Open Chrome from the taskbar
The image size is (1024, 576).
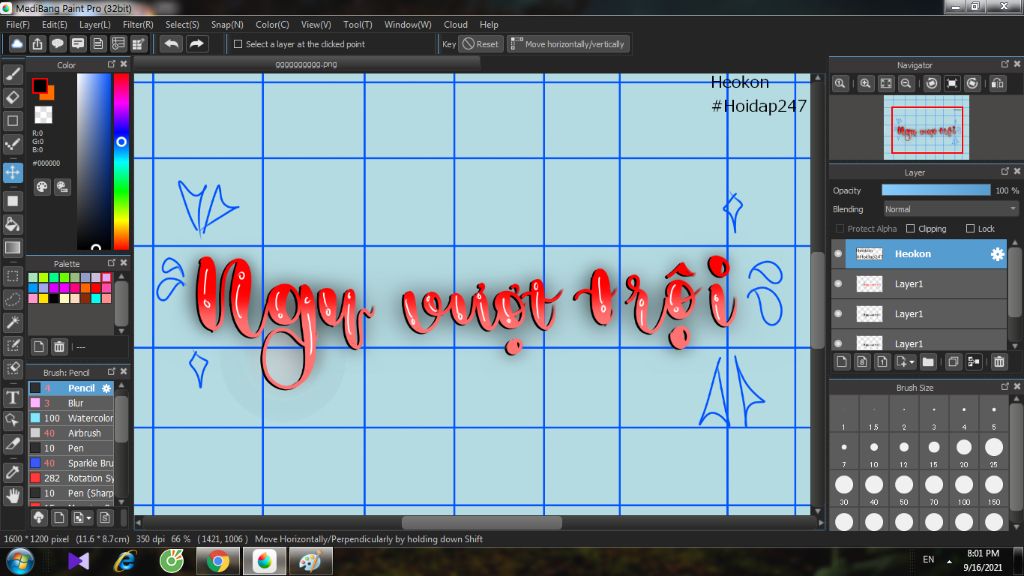[218, 561]
